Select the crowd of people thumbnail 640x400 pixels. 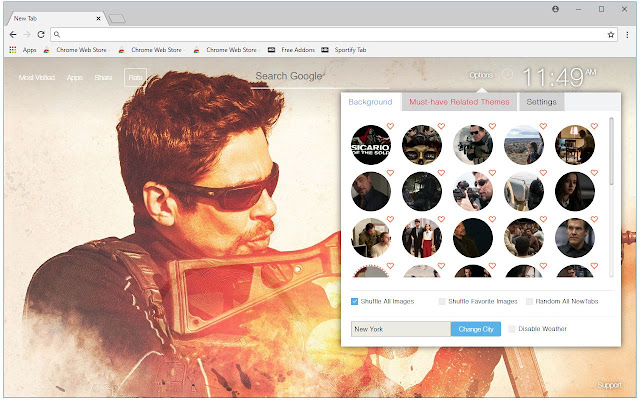coord(524,238)
